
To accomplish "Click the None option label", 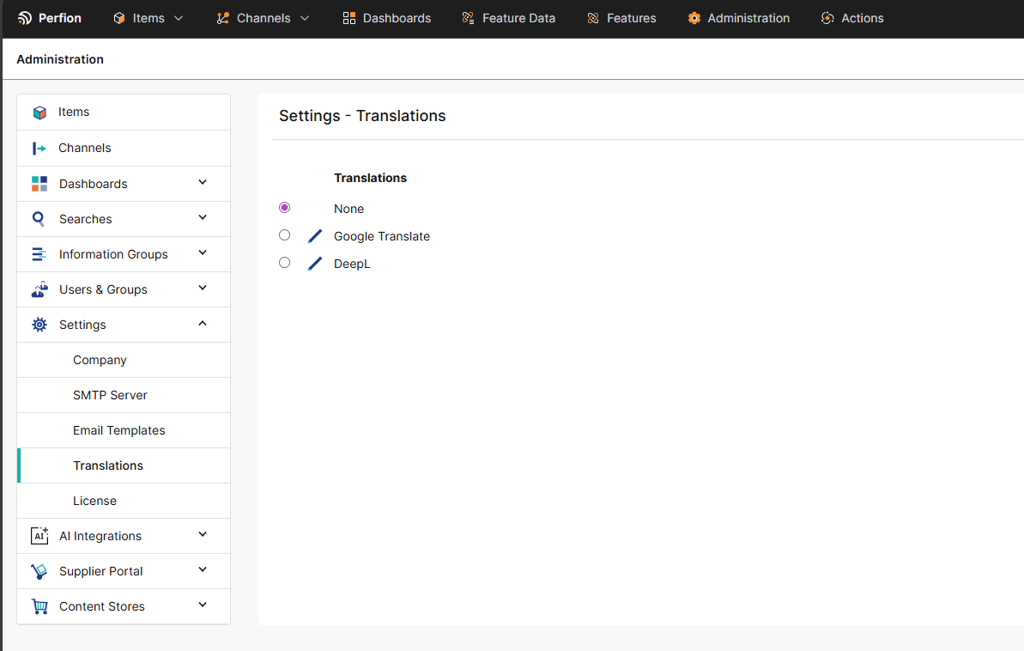I will pos(349,209).
